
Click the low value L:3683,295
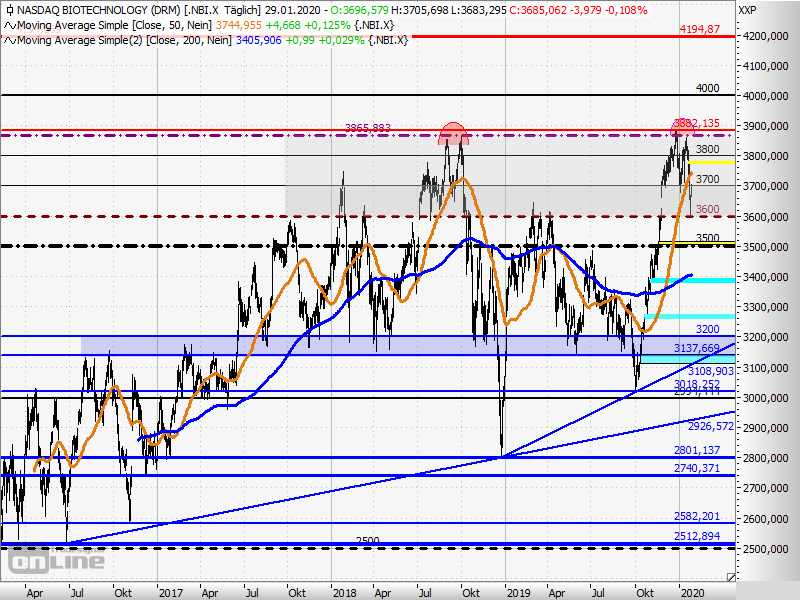tap(479, 10)
